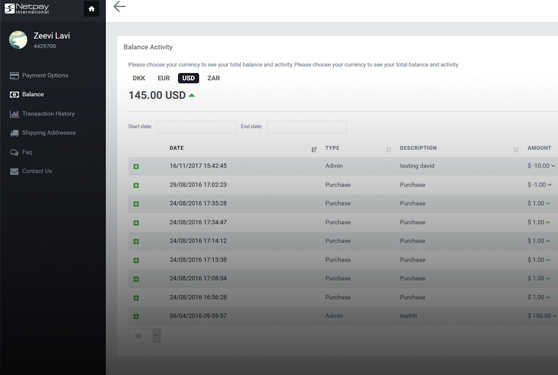Expand row dated 24/08/2016 17:35:28
Viewport: 558px width, 375px height.
tap(136, 204)
